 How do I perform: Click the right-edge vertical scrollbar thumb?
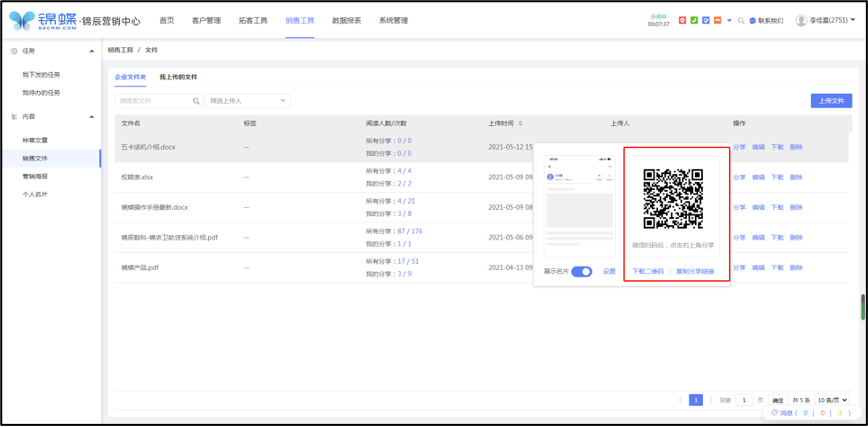pos(862,307)
